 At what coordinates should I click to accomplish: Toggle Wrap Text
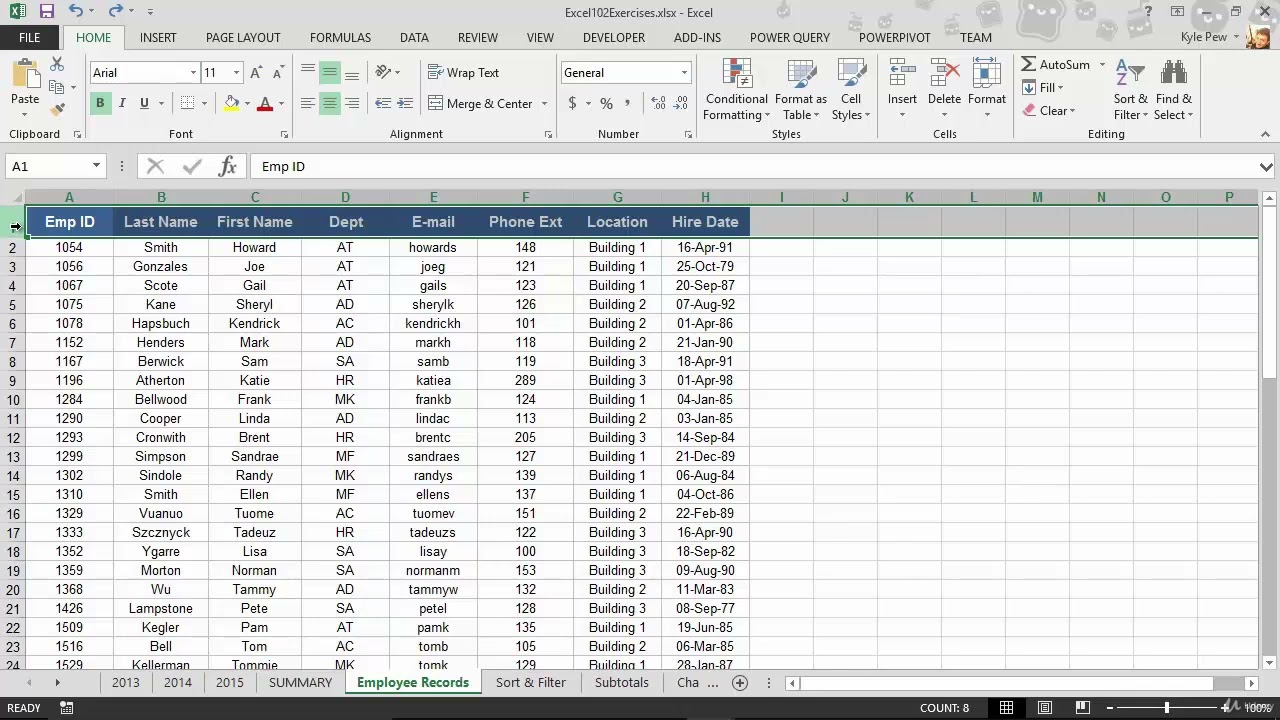pyautogui.click(x=463, y=72)
